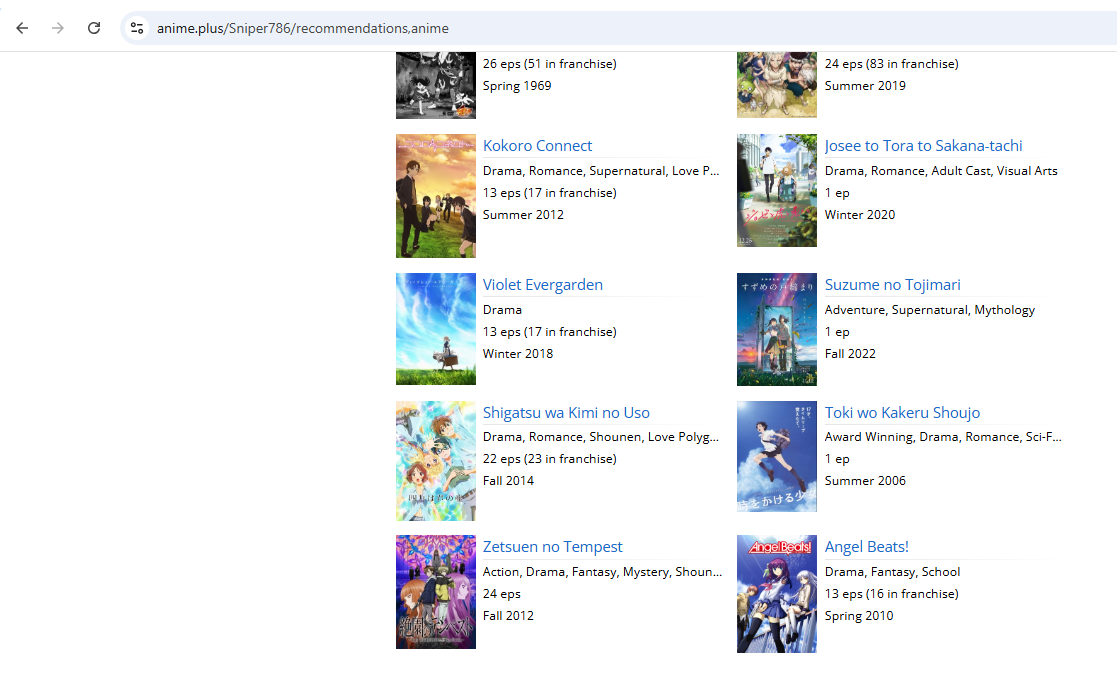Image resolution: width=1117 pixels, height=683 pixels.
Task: Click the Summer 2019 anime poster thumbnail
Action: 776,84
